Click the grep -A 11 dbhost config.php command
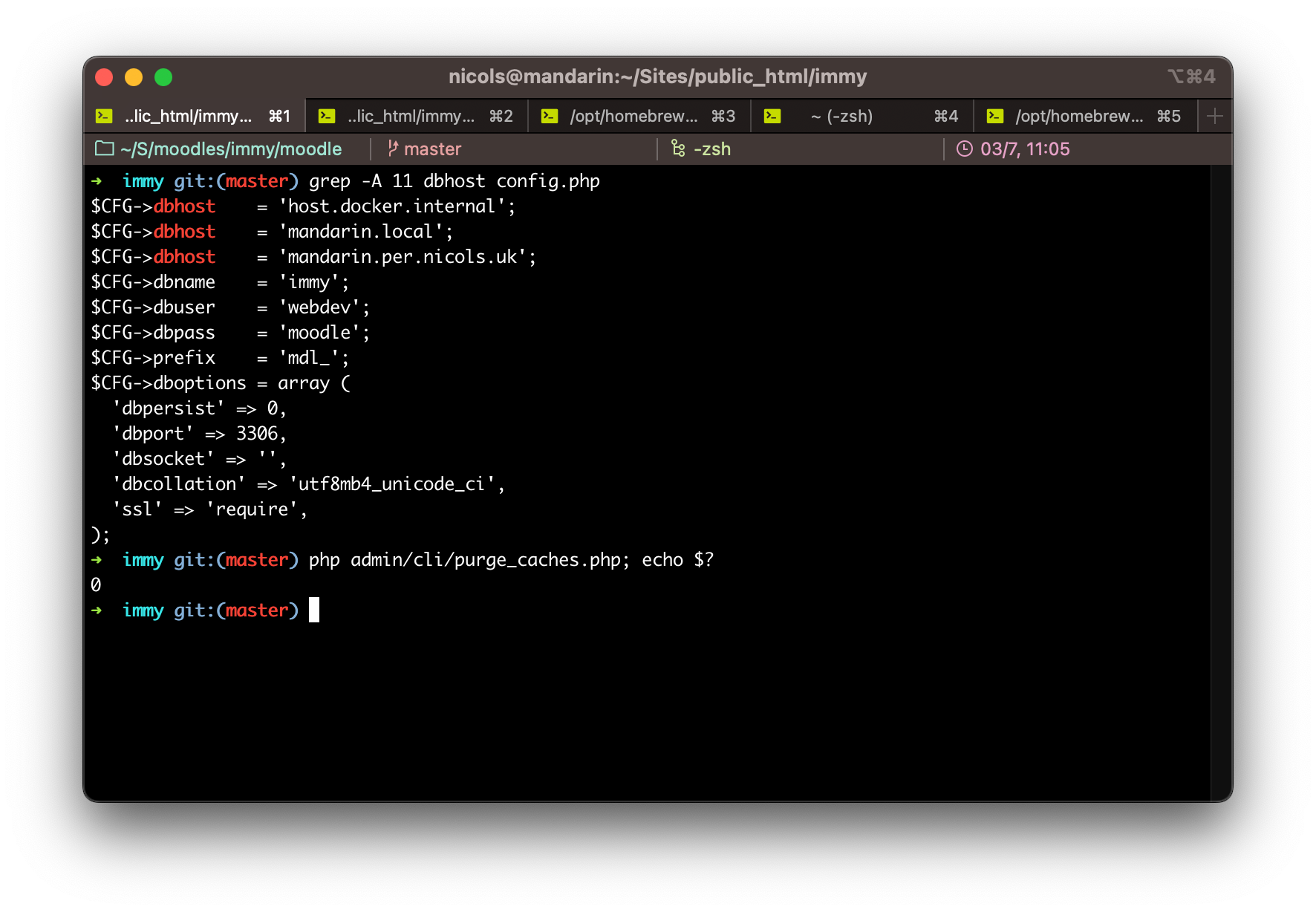 (x=455, y=181)
